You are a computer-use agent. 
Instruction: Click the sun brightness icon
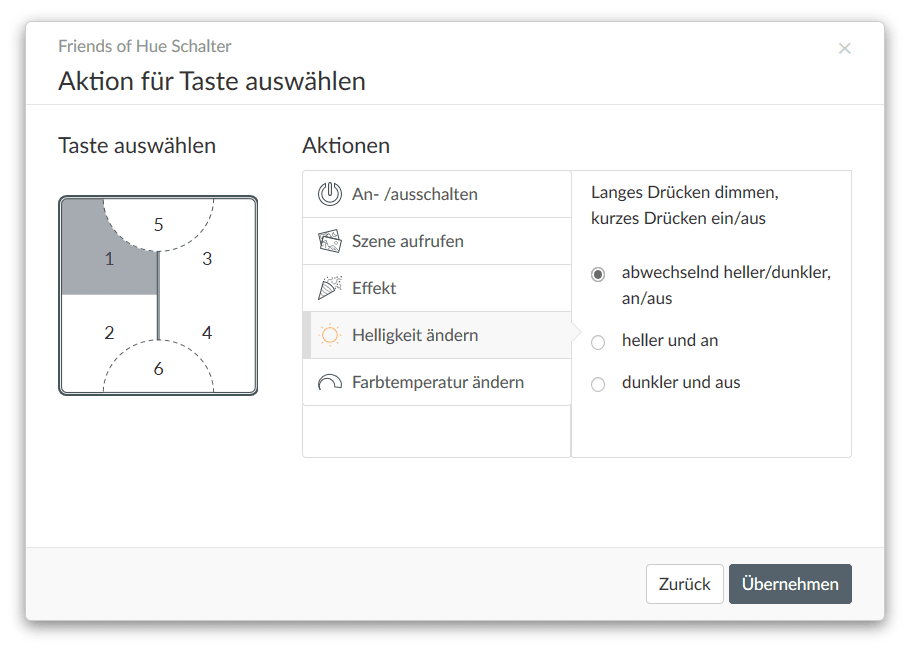pos(330,335)
